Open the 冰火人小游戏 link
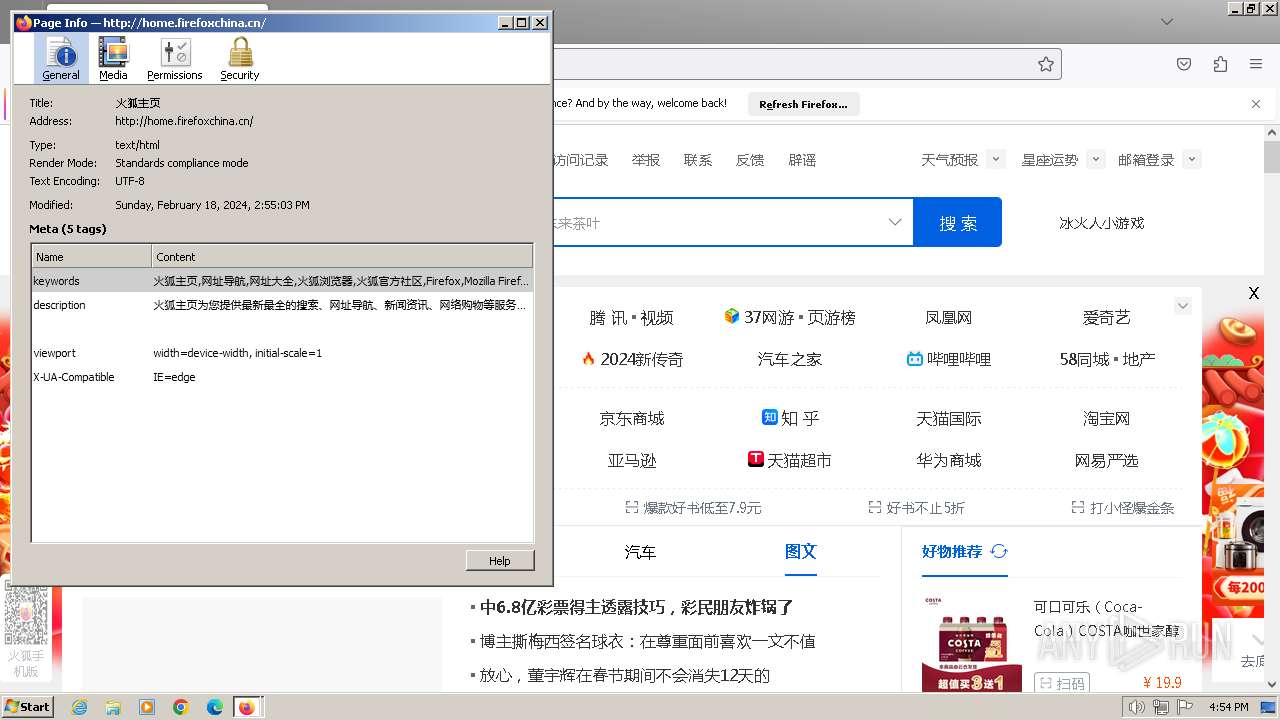 pyautogui.click(x=1101, y=223)
